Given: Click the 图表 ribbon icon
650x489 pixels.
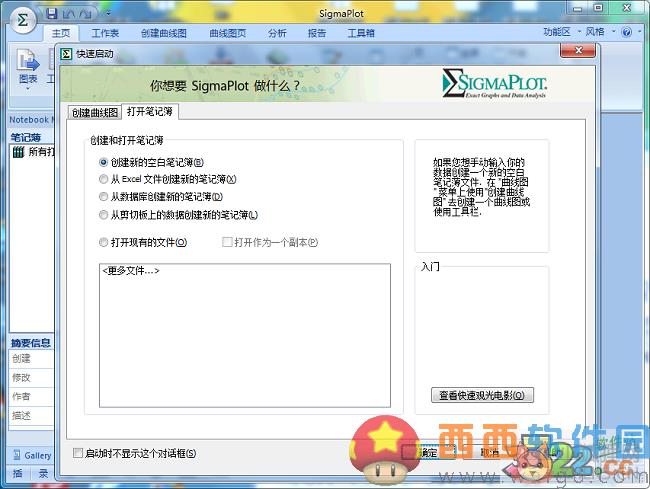Looking at the screenshot, I should 27,60.
